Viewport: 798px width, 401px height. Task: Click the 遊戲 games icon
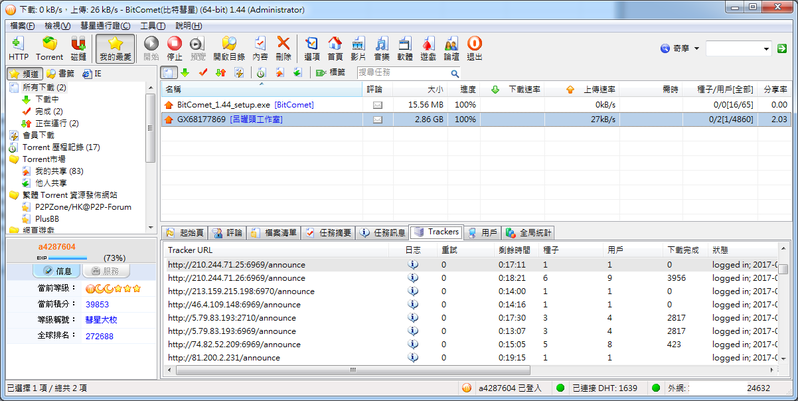tap(428, 49)
